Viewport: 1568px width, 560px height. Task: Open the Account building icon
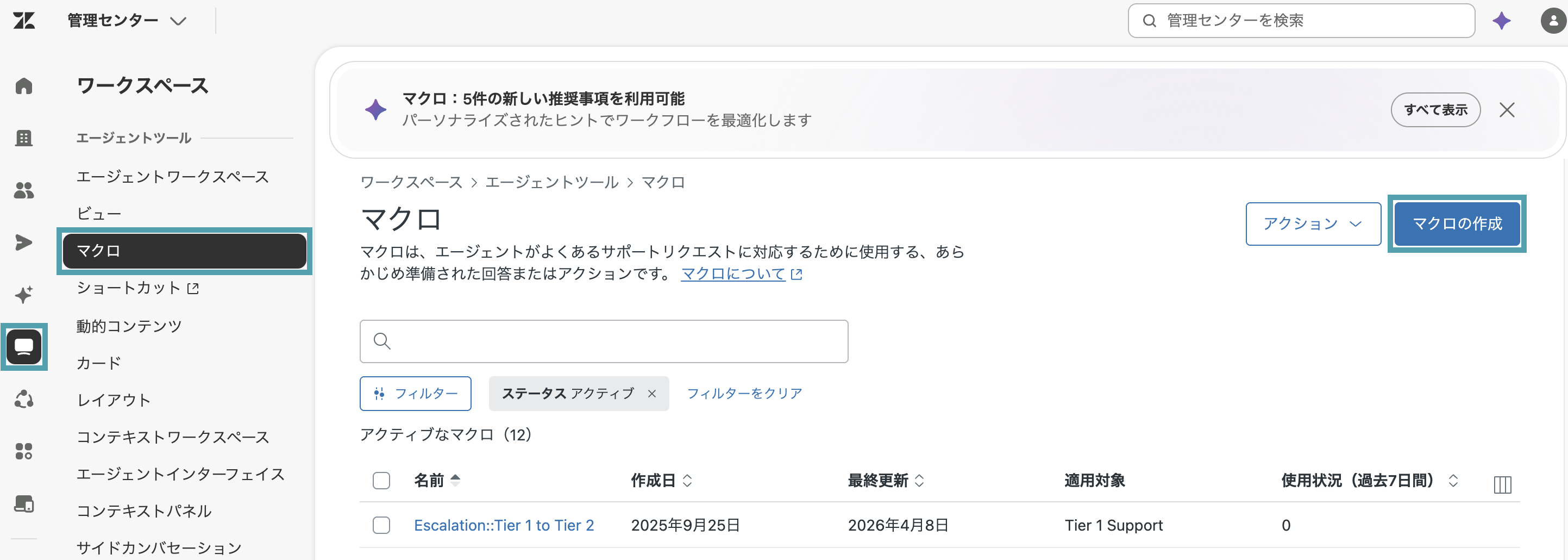point(24,138)
